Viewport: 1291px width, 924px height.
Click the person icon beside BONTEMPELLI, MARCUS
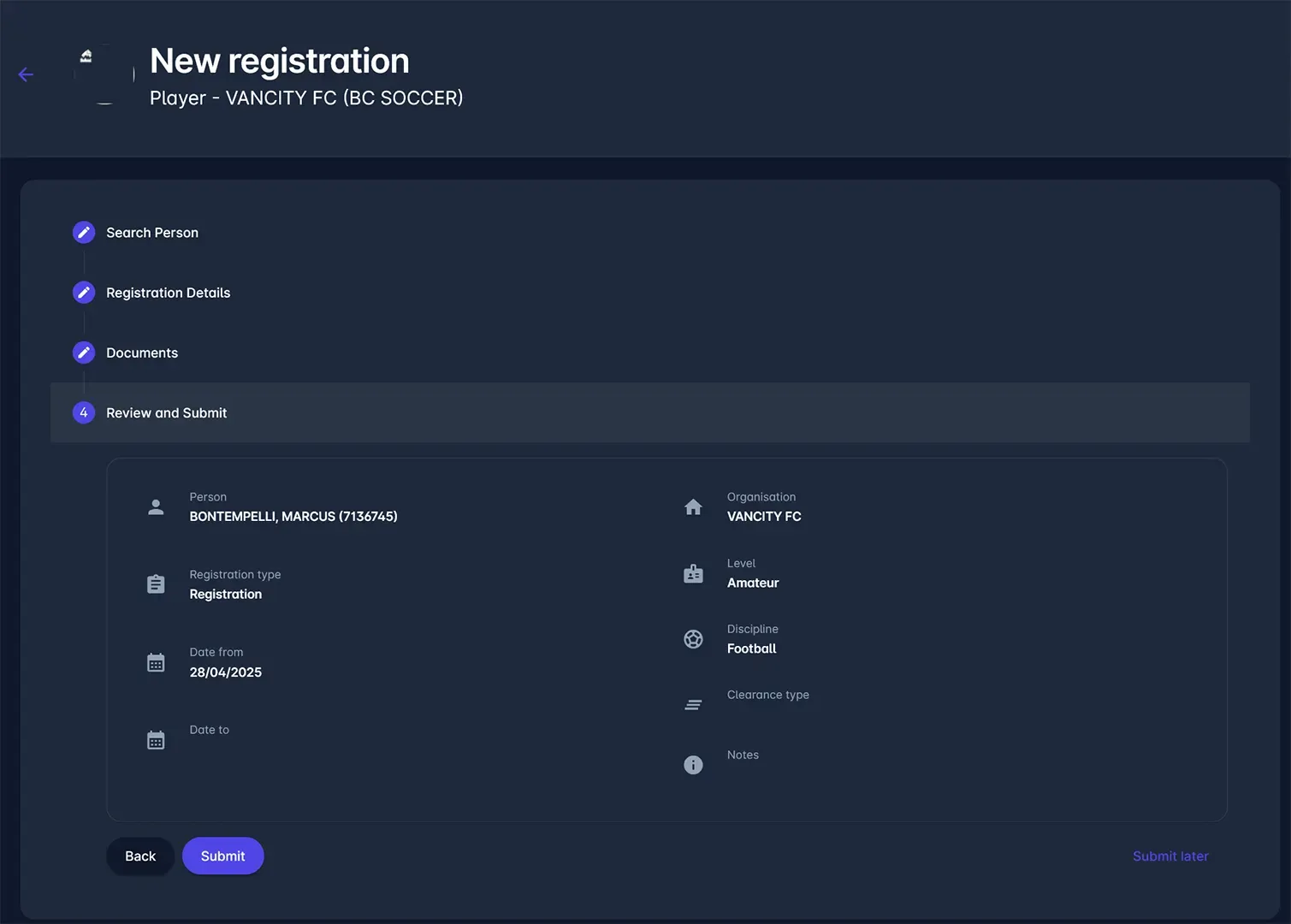pos(156,507)
